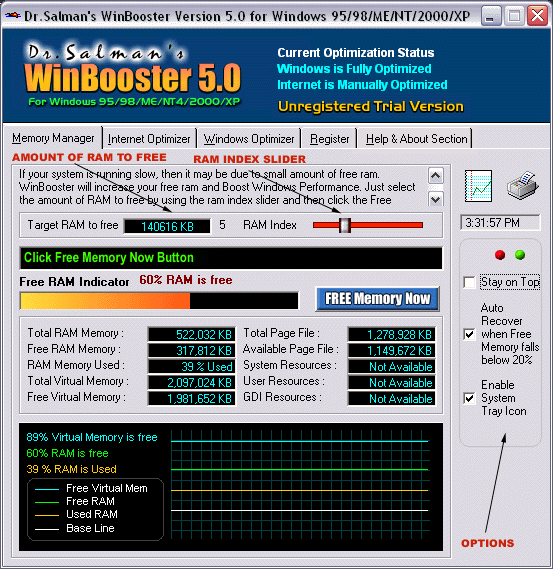The width and height of the screenshot is (553, 569).
Task: Click the memory history graph area
Action: tap(300, 484)
